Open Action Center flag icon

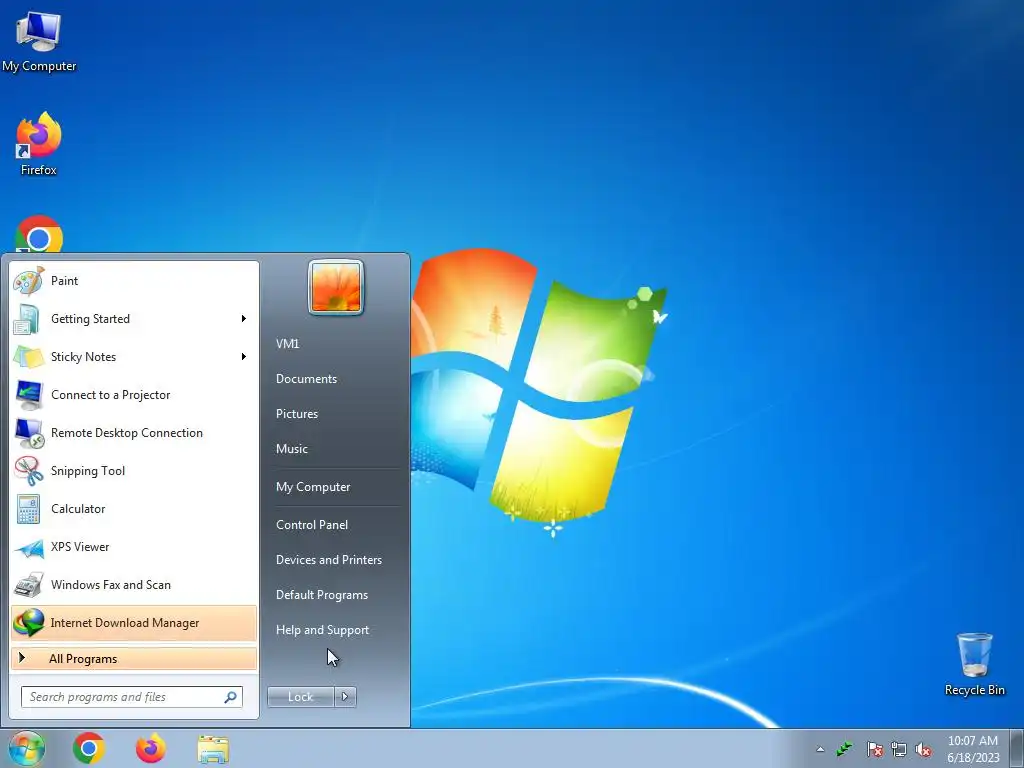874,749
